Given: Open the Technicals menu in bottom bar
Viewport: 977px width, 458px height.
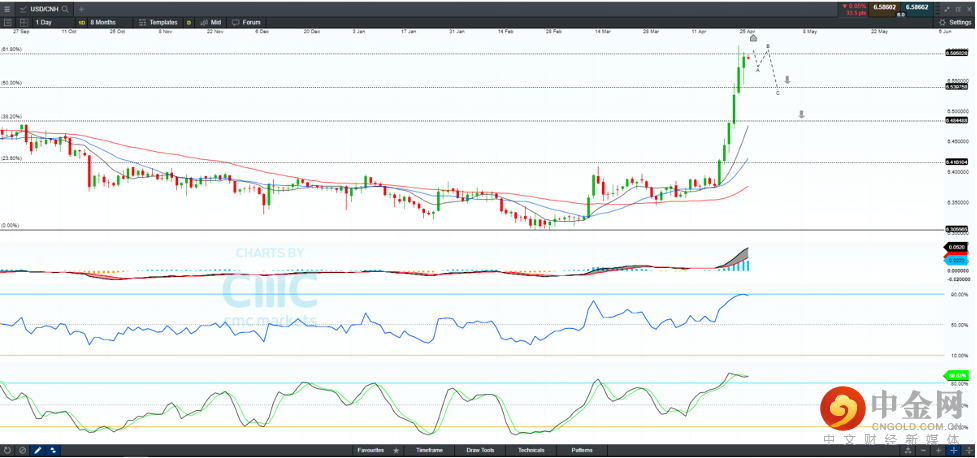Looking at the screenshot, I should coord(530,450).
